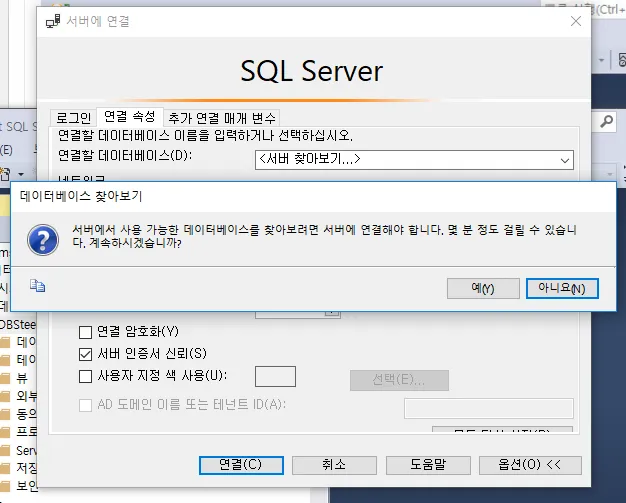This screenshot has height=503, width=626.
Task: Open the 추가 연결 매개 변수 tab
Action: (222, 118)
